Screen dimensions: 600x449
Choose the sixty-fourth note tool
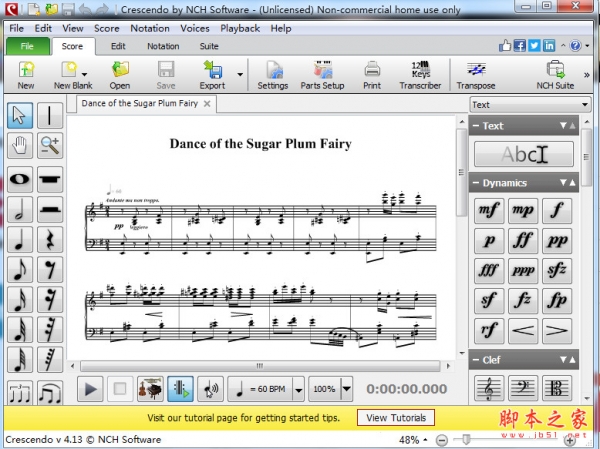point(20,360)
